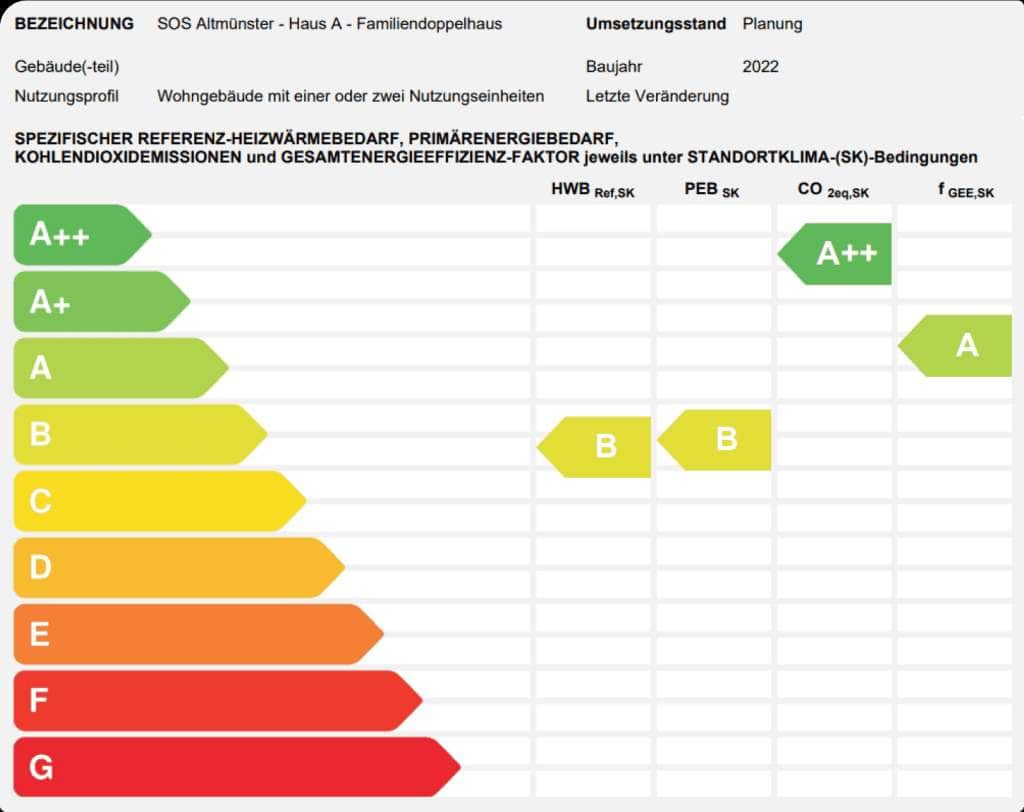Click the Baujahr value 2022

point(760,67)
